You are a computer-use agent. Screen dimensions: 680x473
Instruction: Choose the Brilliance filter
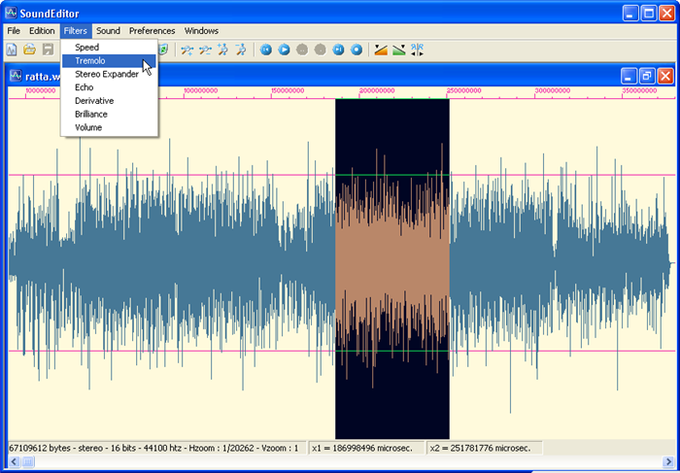point(109,114)
